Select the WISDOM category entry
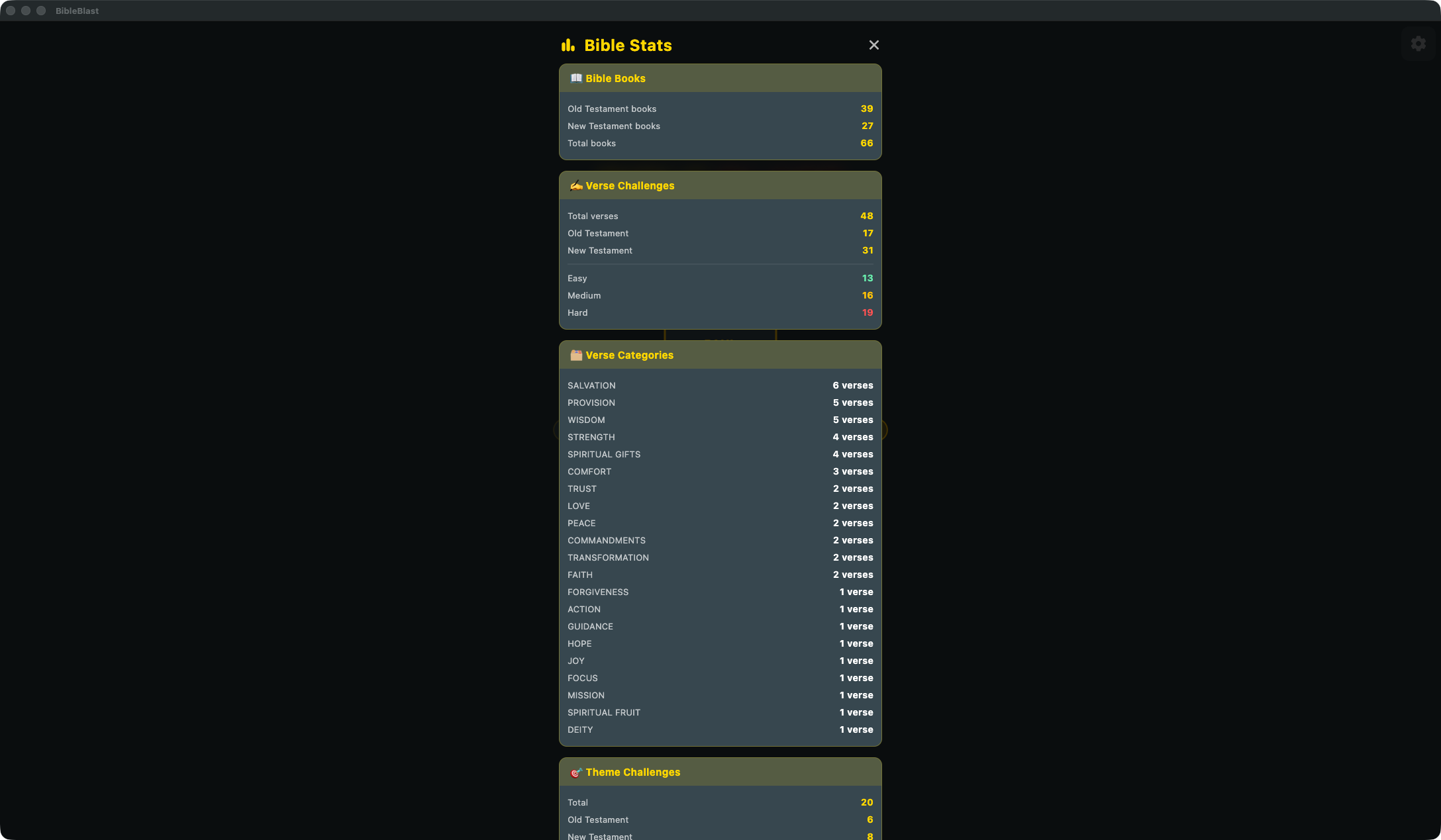 point(720,420)
